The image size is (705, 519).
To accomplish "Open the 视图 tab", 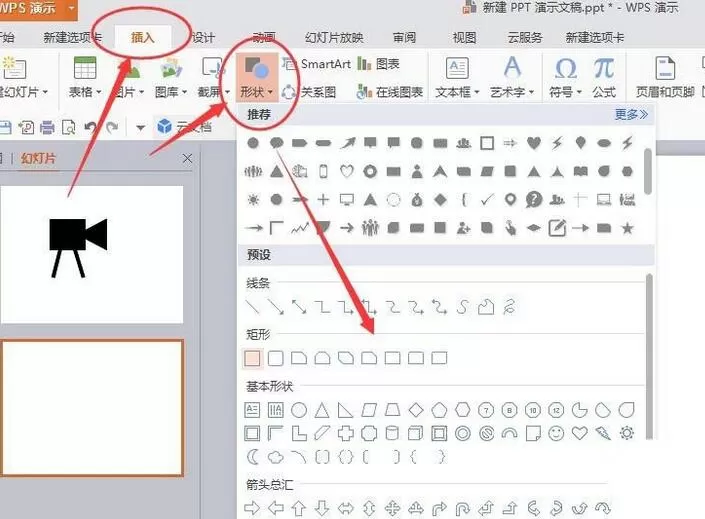I will coord(464,37).
